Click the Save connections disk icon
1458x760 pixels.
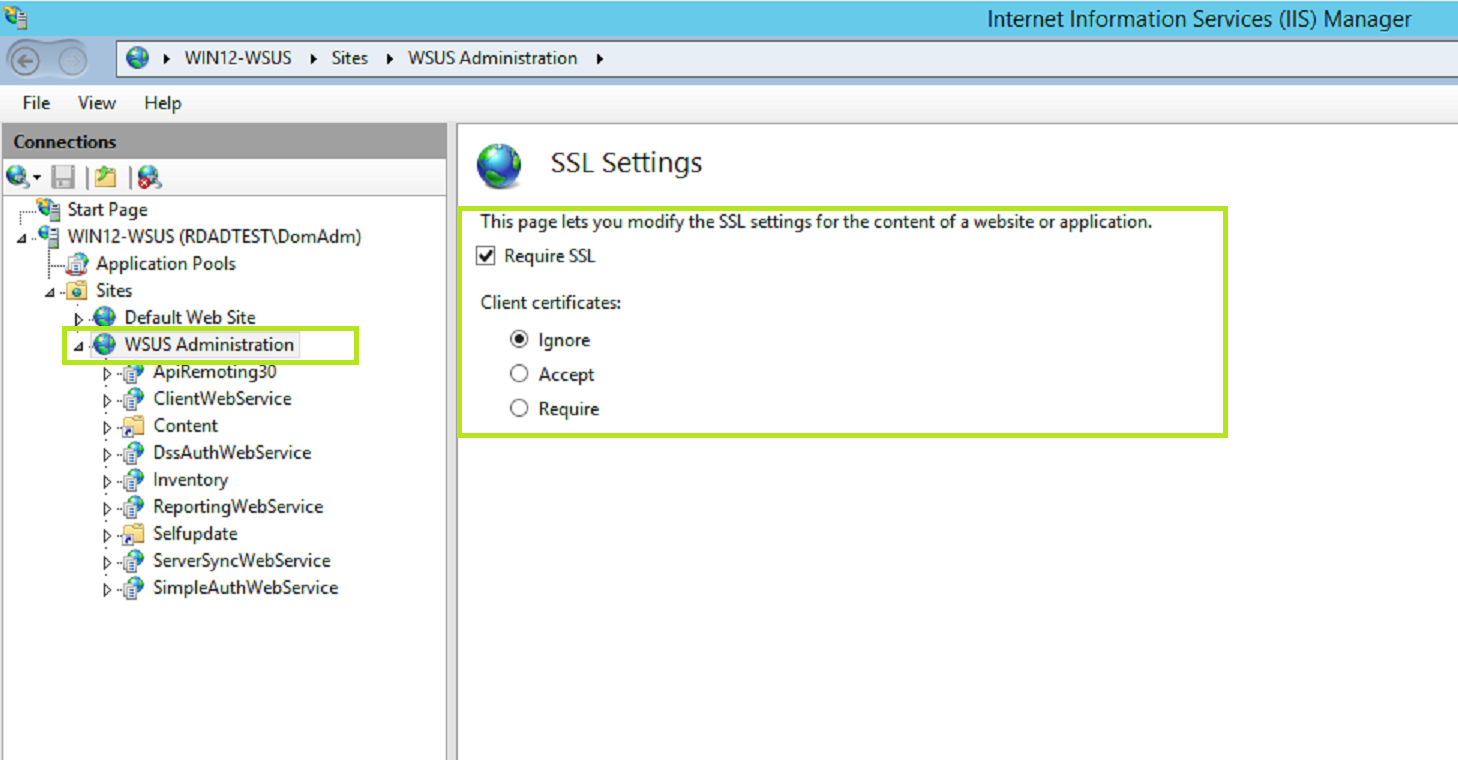point(64,178)
